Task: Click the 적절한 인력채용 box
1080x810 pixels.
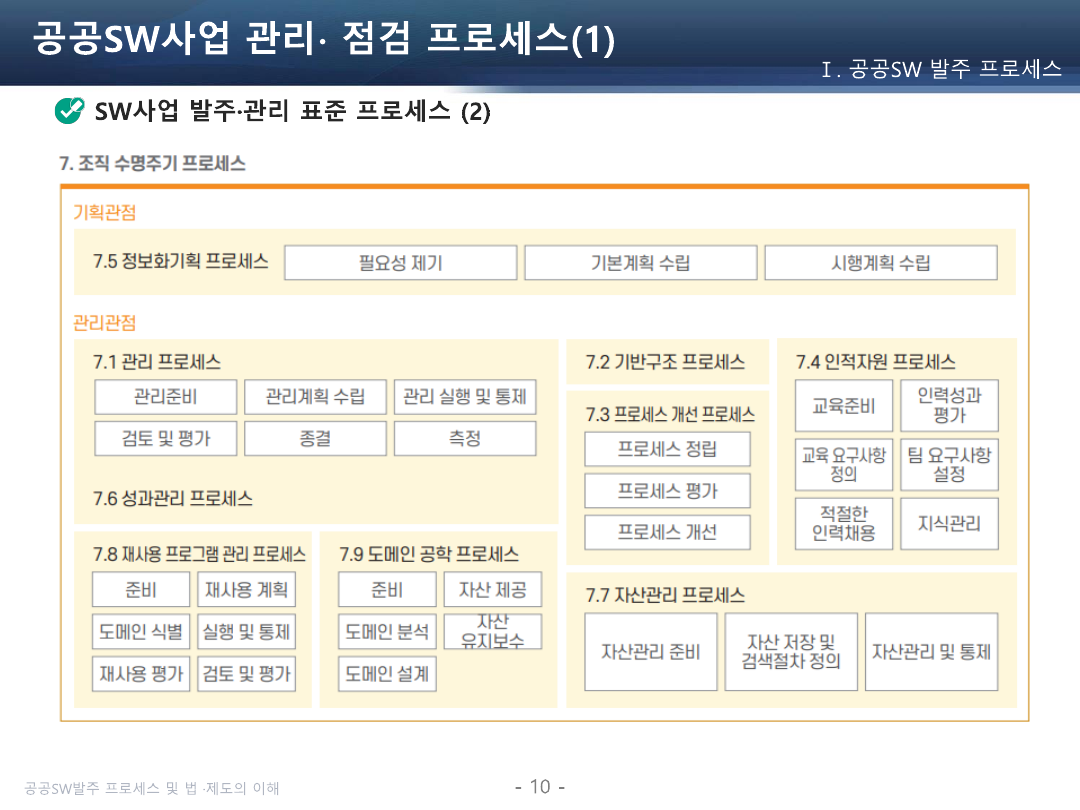Action: [x=843, y=523]
